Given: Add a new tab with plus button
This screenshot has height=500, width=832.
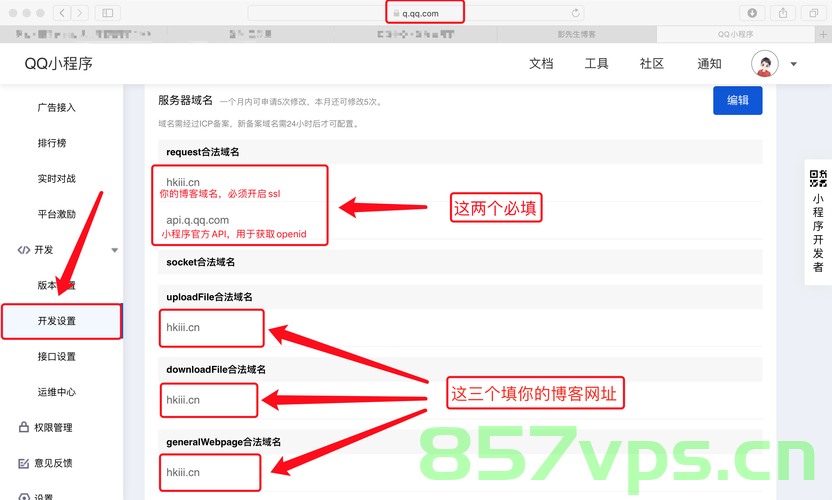Looking at the screenshot, I should pos(823,35).
